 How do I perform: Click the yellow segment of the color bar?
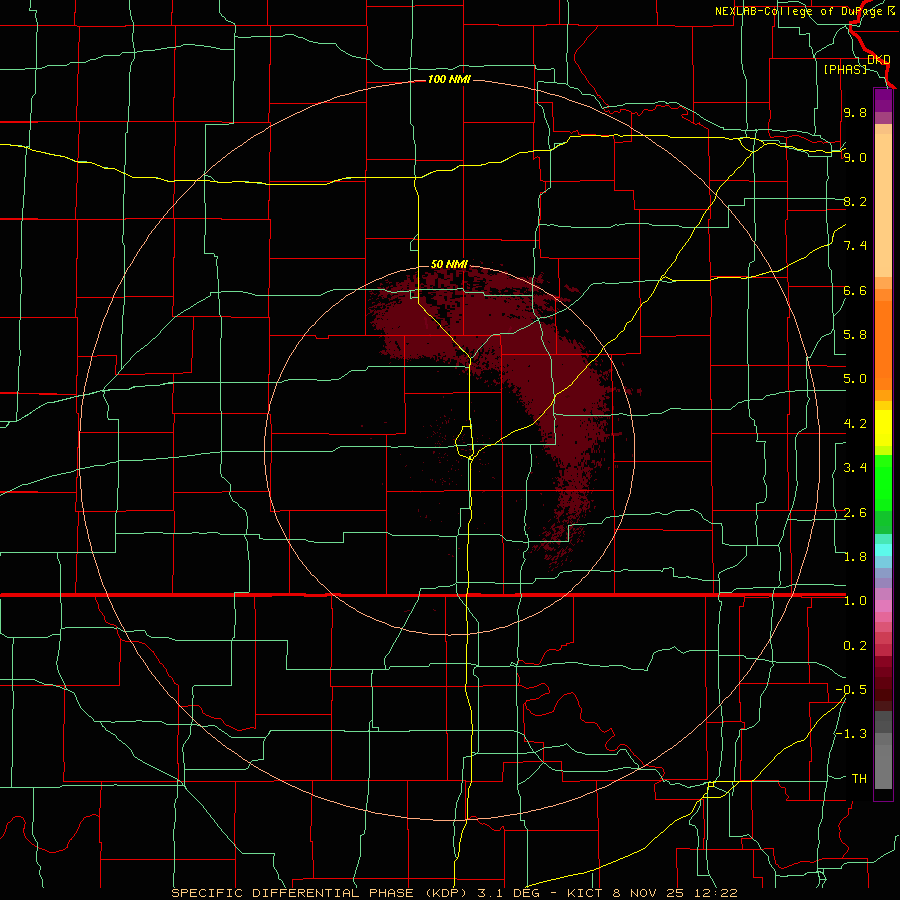883,428
